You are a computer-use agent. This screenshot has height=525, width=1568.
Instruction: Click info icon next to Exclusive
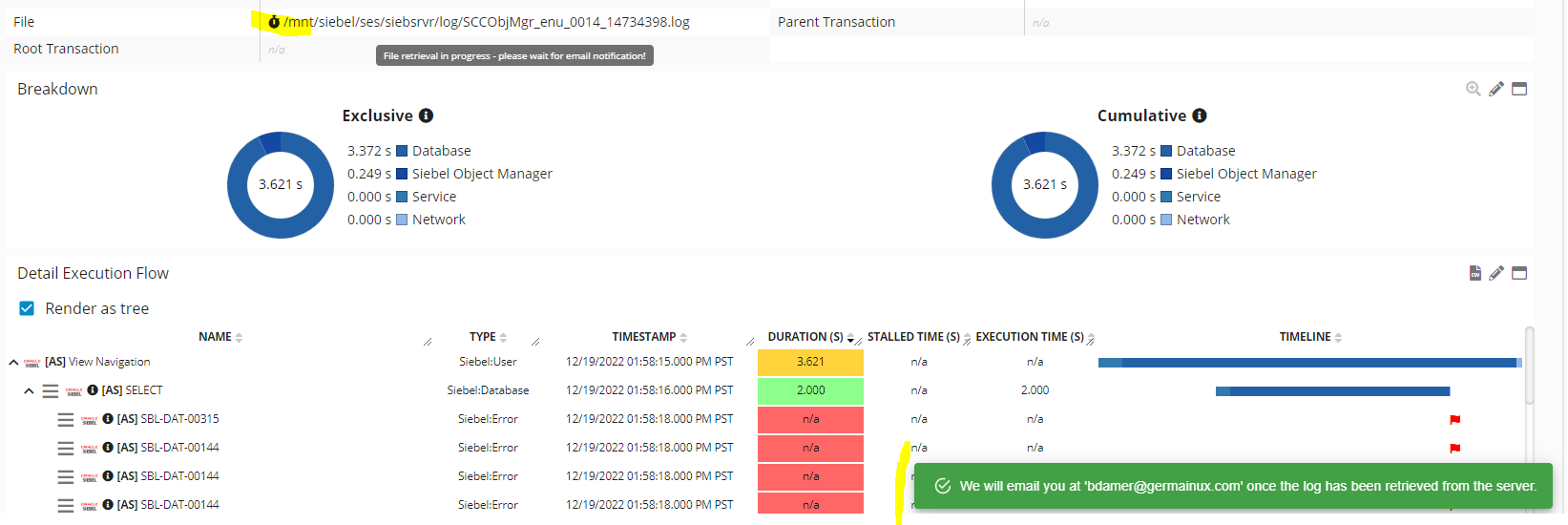click(x=426, y=115)
